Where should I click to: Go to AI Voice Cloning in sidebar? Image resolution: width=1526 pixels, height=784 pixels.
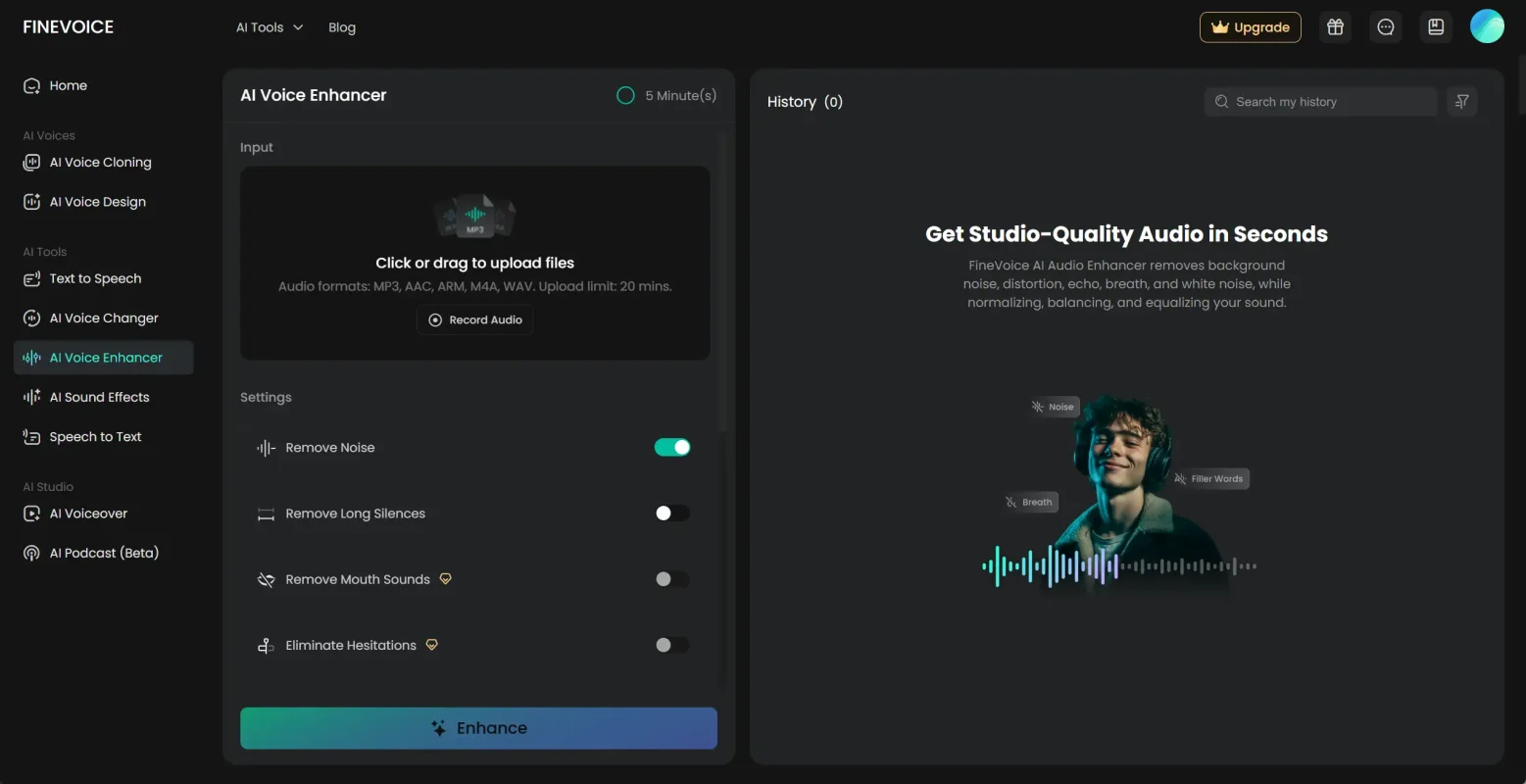(100, 163)
